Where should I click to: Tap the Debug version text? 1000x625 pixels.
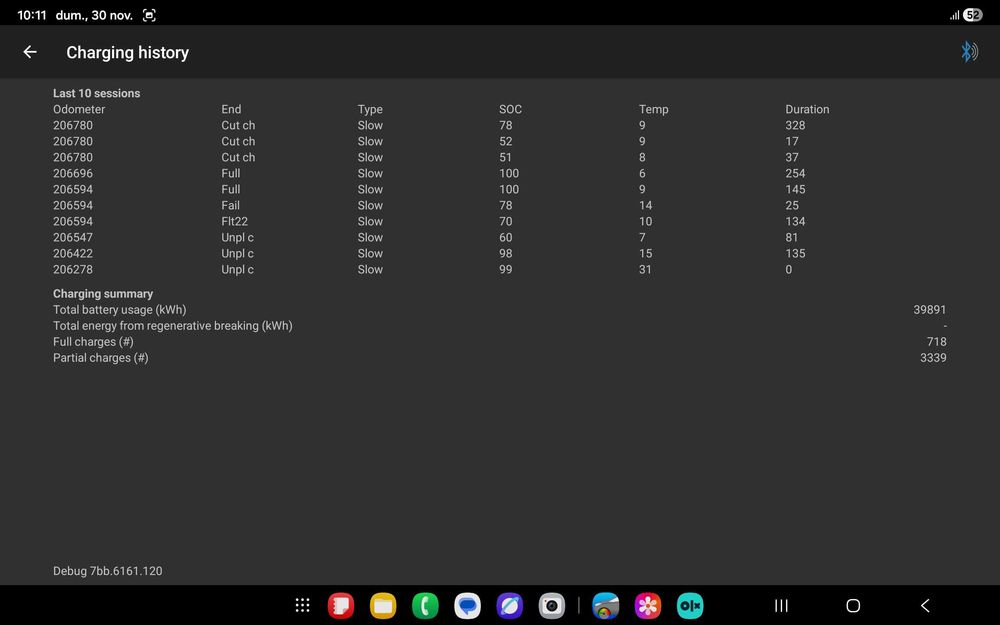(108, 571)
